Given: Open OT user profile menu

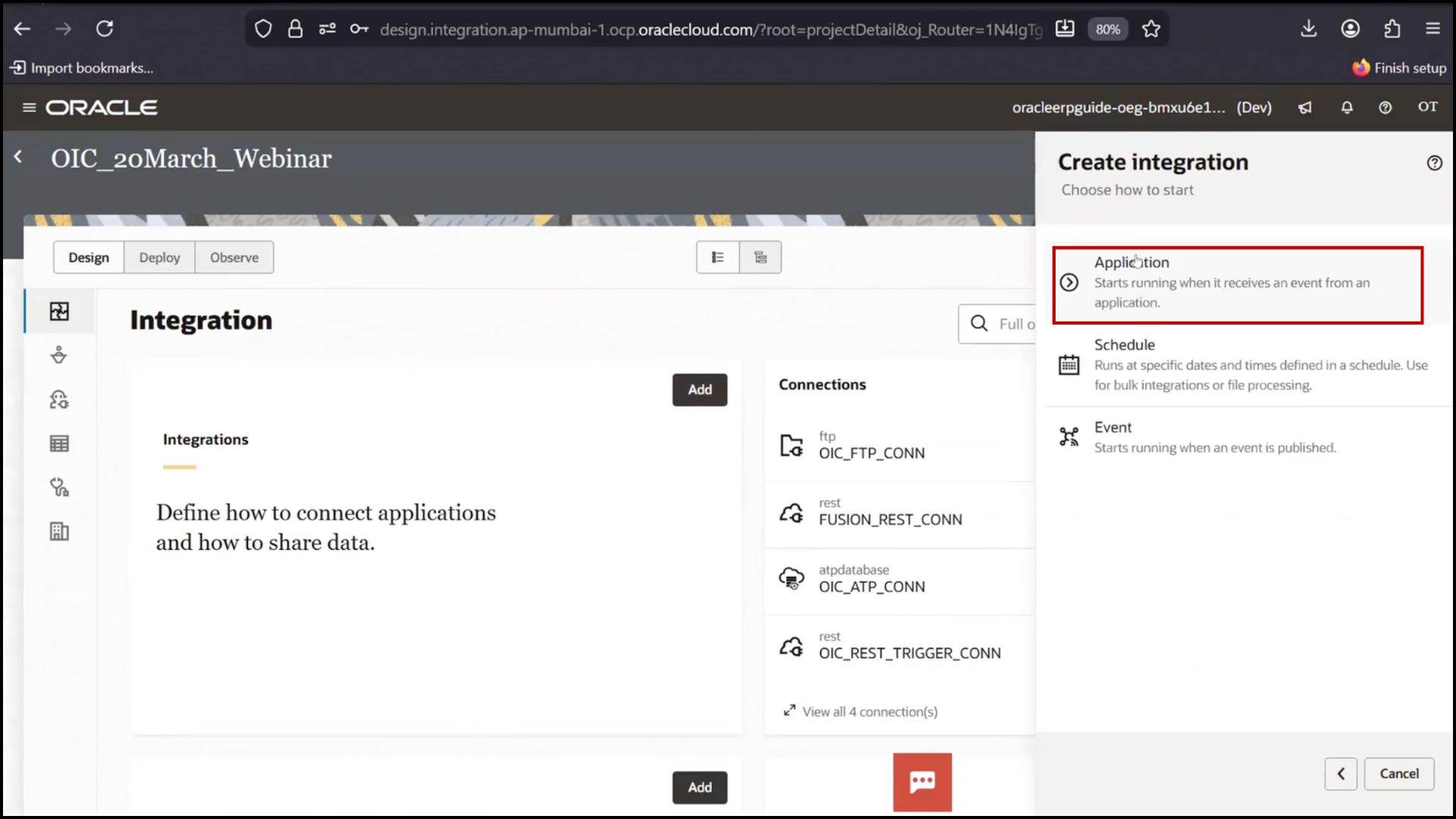Looking at the screenshot, I should pos(1428,107).
